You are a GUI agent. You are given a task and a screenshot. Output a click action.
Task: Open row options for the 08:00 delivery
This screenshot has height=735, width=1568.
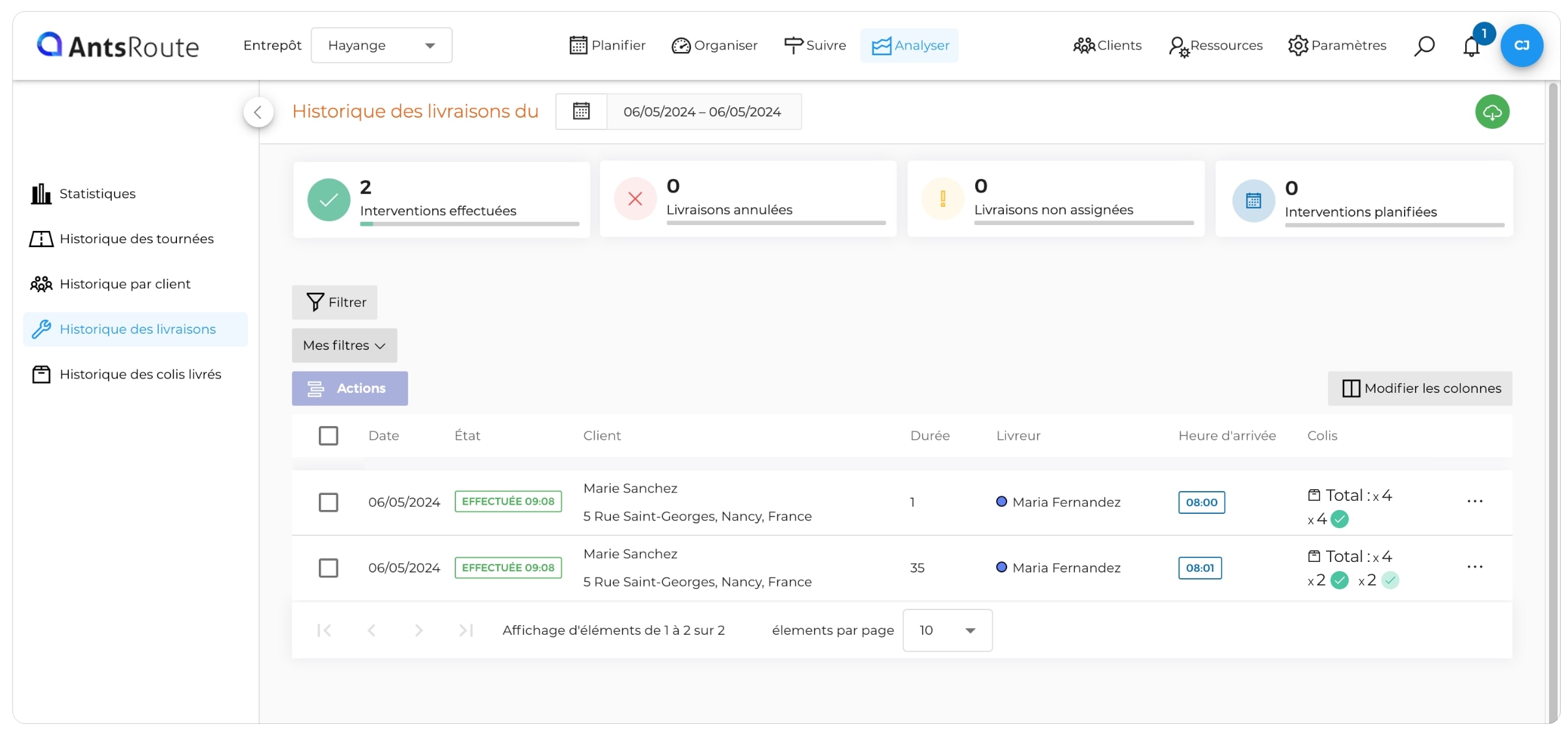1474,501
